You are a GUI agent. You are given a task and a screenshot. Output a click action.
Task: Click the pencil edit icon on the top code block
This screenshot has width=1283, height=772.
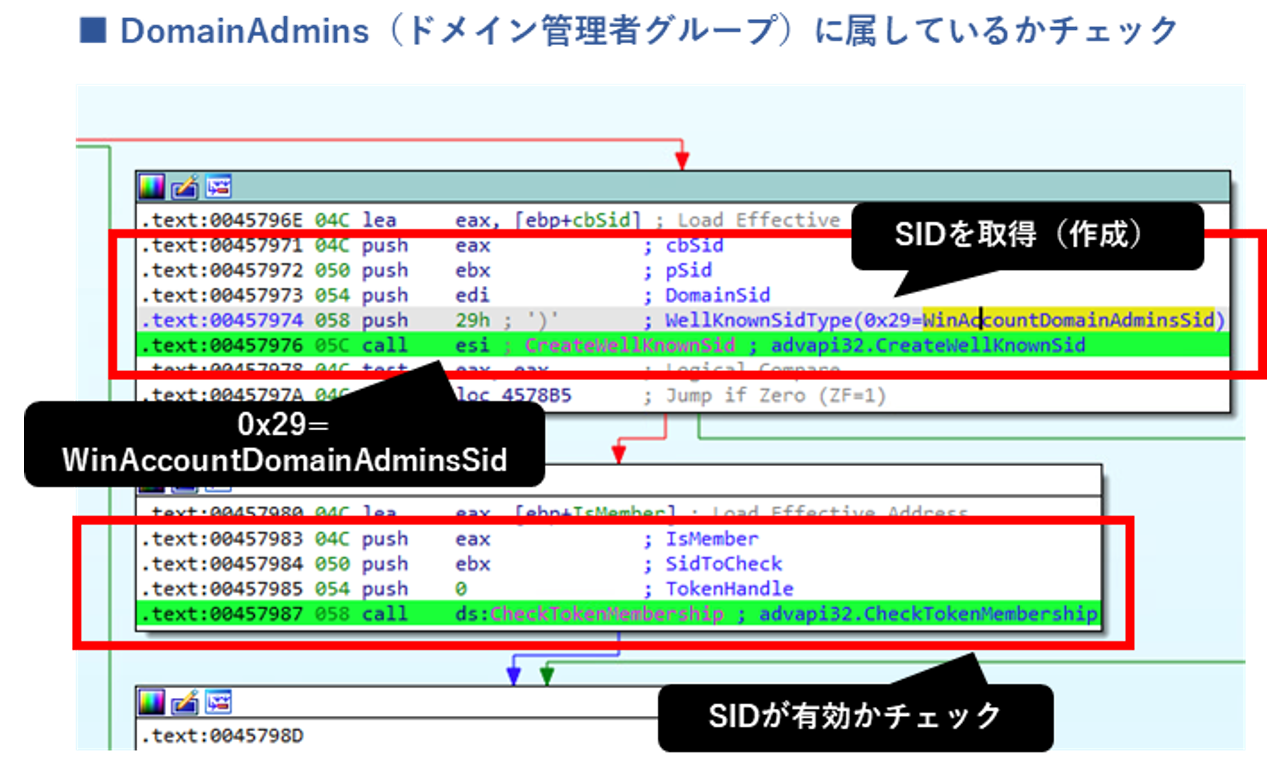click(x=185, y=186)
